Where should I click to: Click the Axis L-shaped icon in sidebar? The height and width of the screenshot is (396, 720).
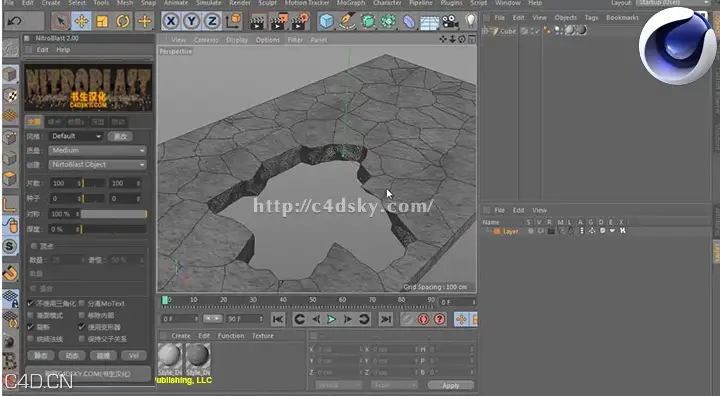[x=10, y=204]
